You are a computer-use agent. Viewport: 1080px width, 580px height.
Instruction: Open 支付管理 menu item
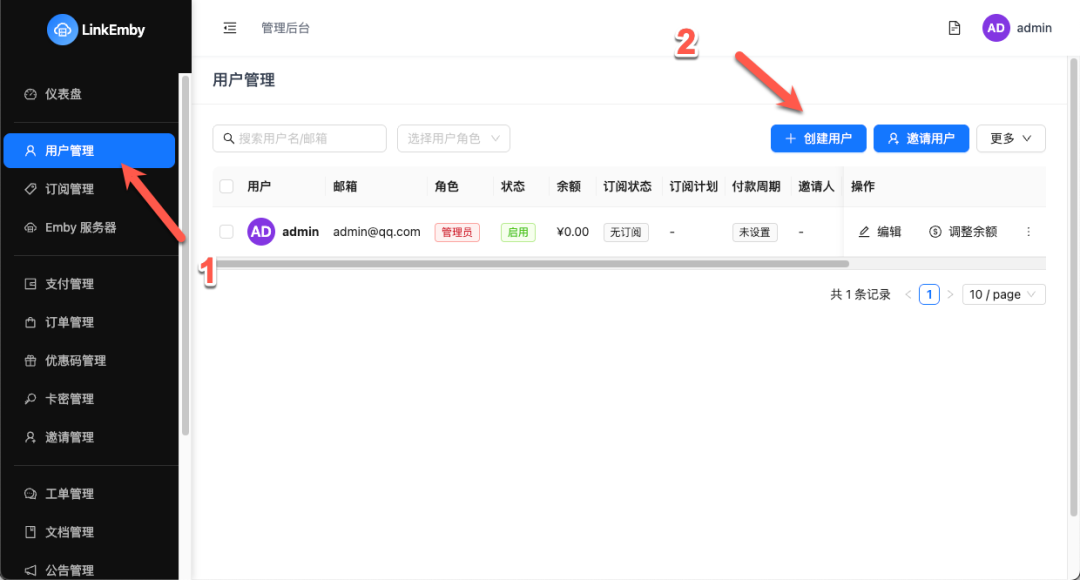tap(90, 284)
